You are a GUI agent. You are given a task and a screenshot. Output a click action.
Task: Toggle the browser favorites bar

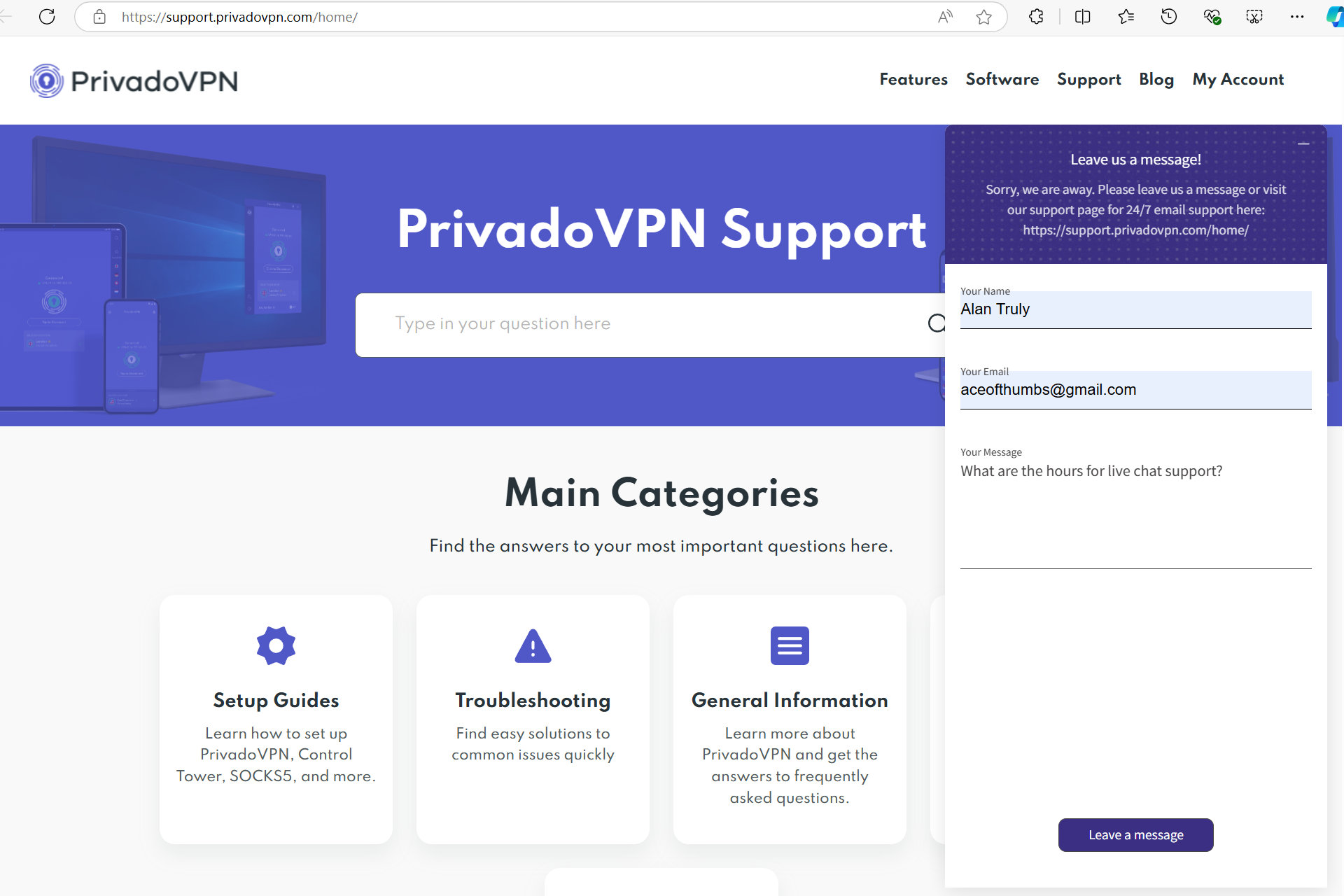coord(1126,16)
